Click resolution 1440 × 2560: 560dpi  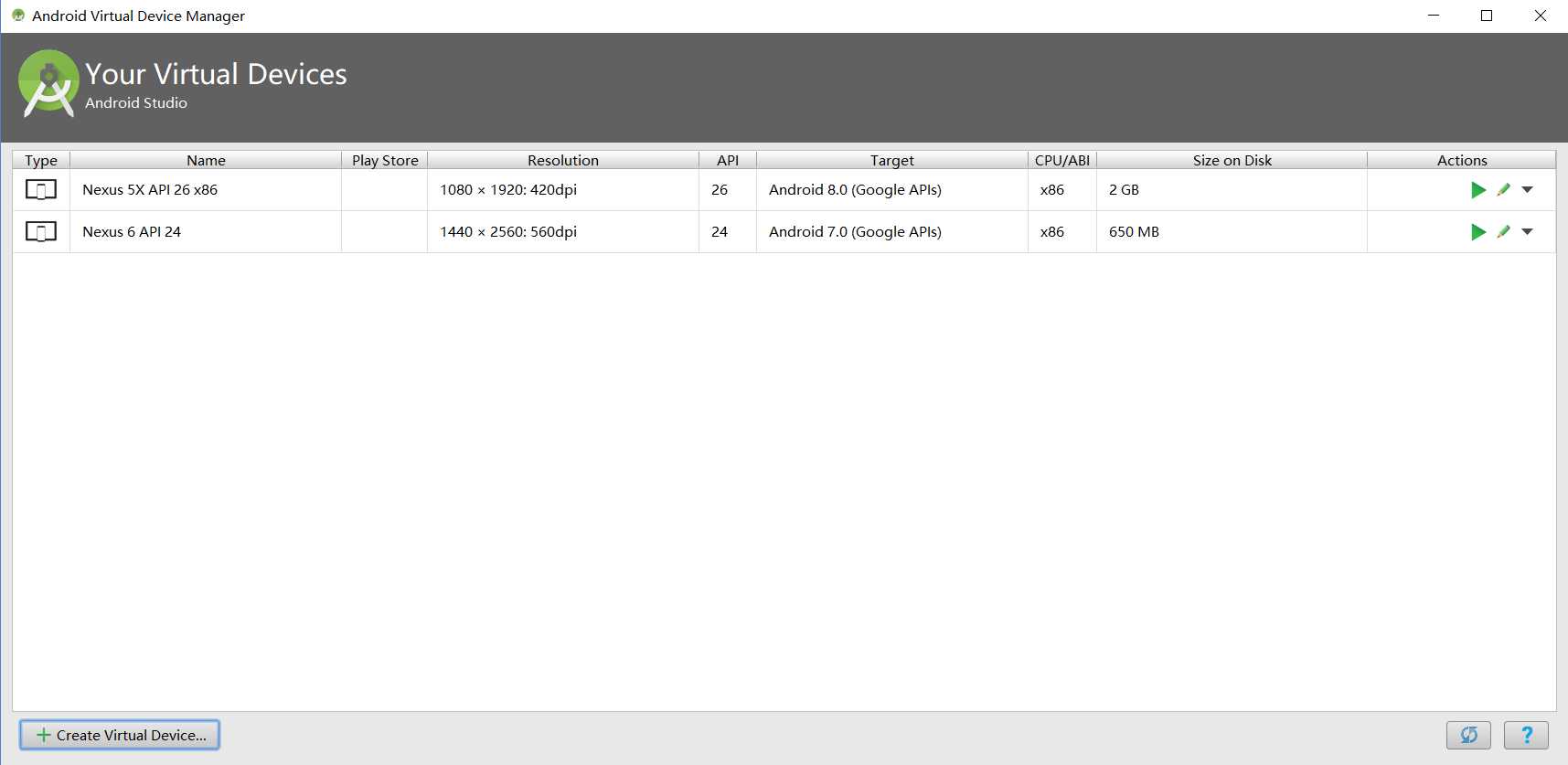point(508,232)
